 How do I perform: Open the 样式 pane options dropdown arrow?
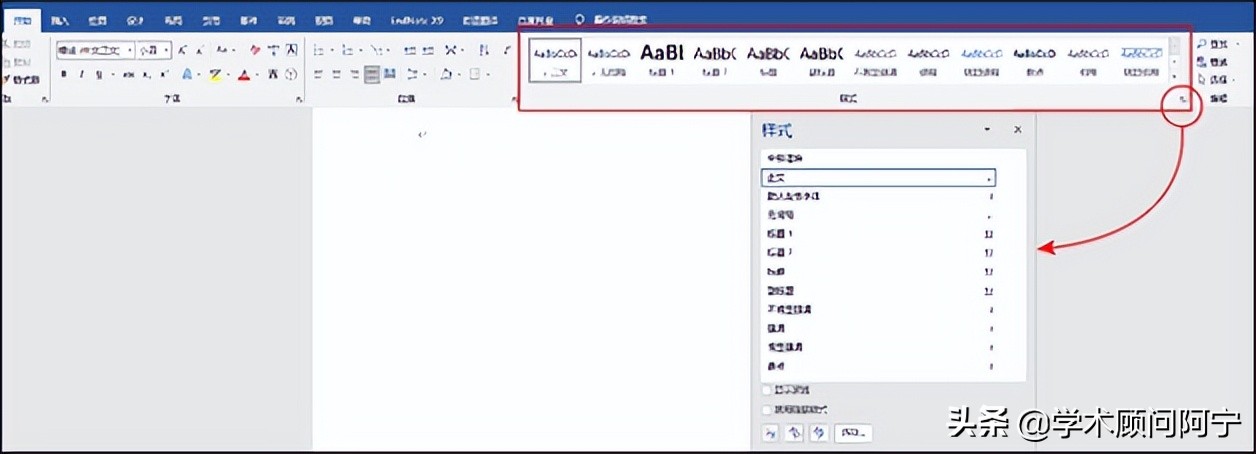987,130
